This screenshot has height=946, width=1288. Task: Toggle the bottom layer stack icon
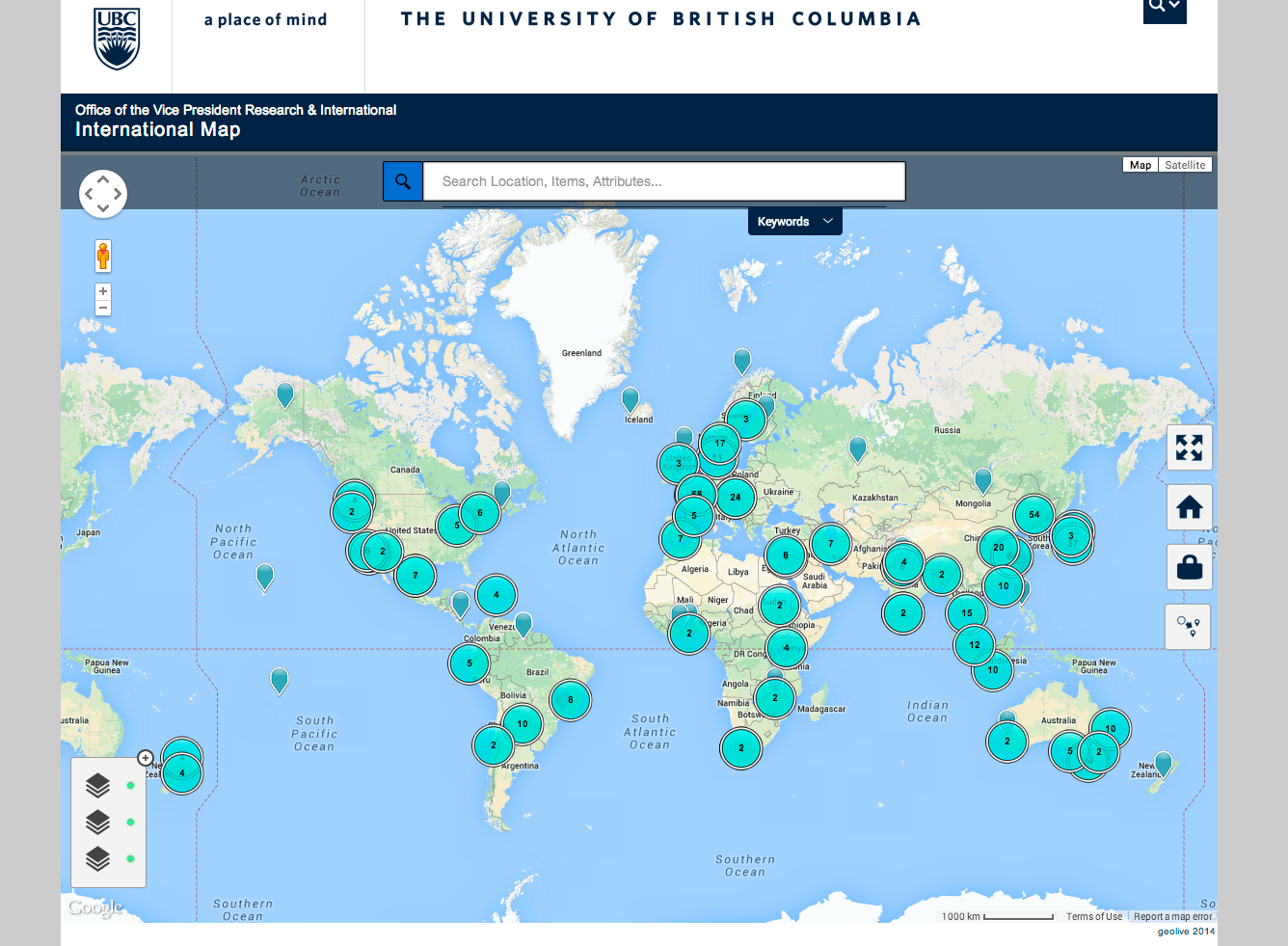tap(98, 858)
